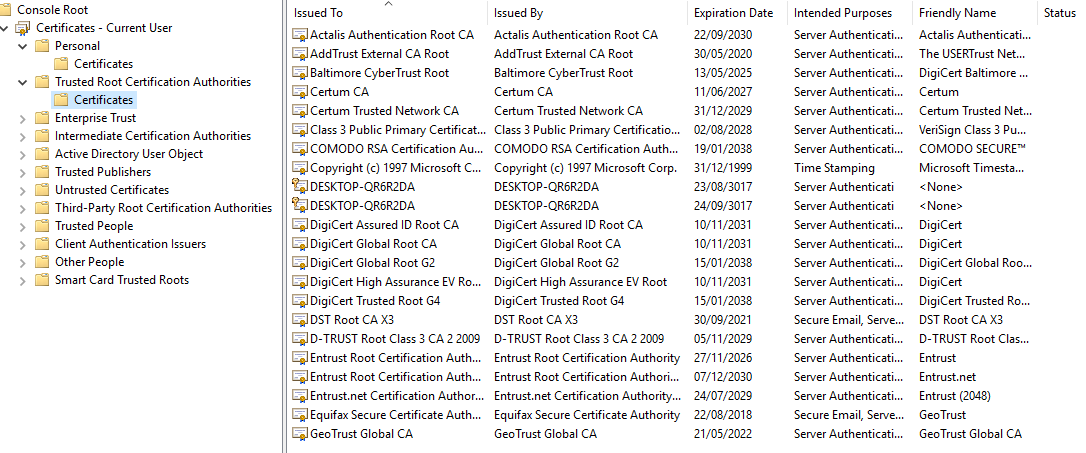The height and width of the screenshot is (453, 1086).
Task: Click the Actalis Authentication Root CA certificate icon
Action: 300,35
